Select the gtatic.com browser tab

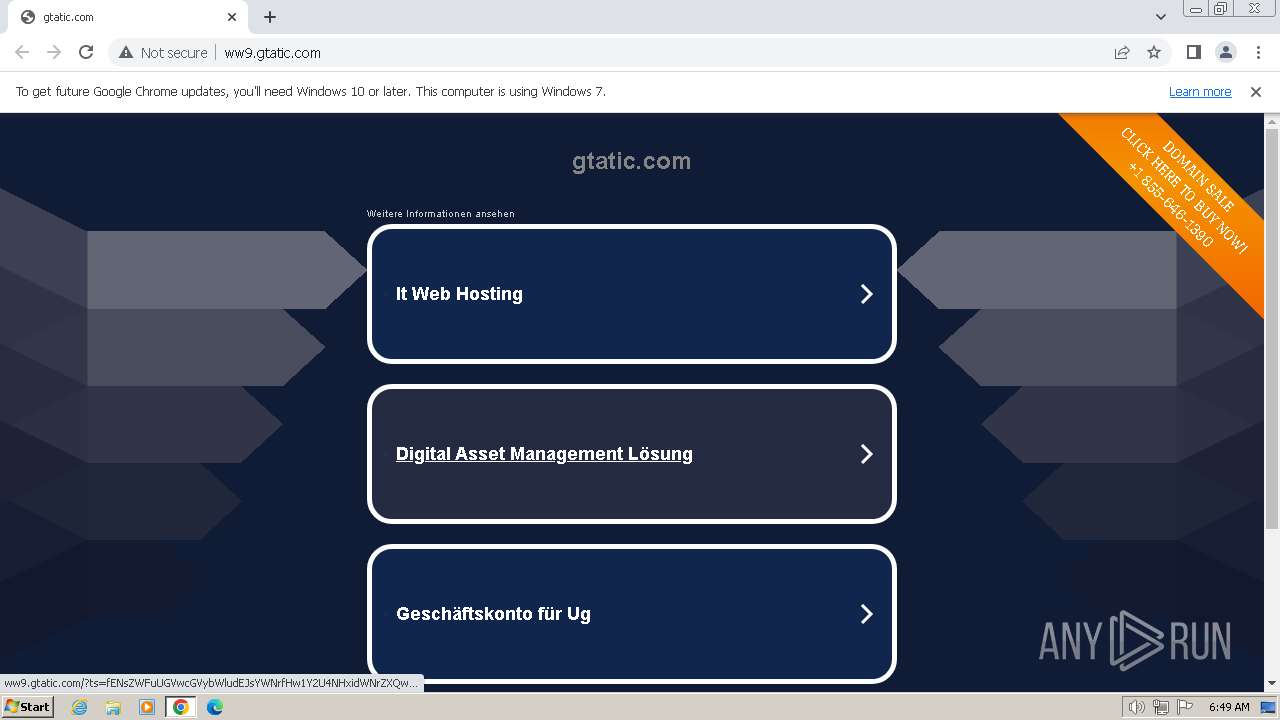[x=126, y=17]
